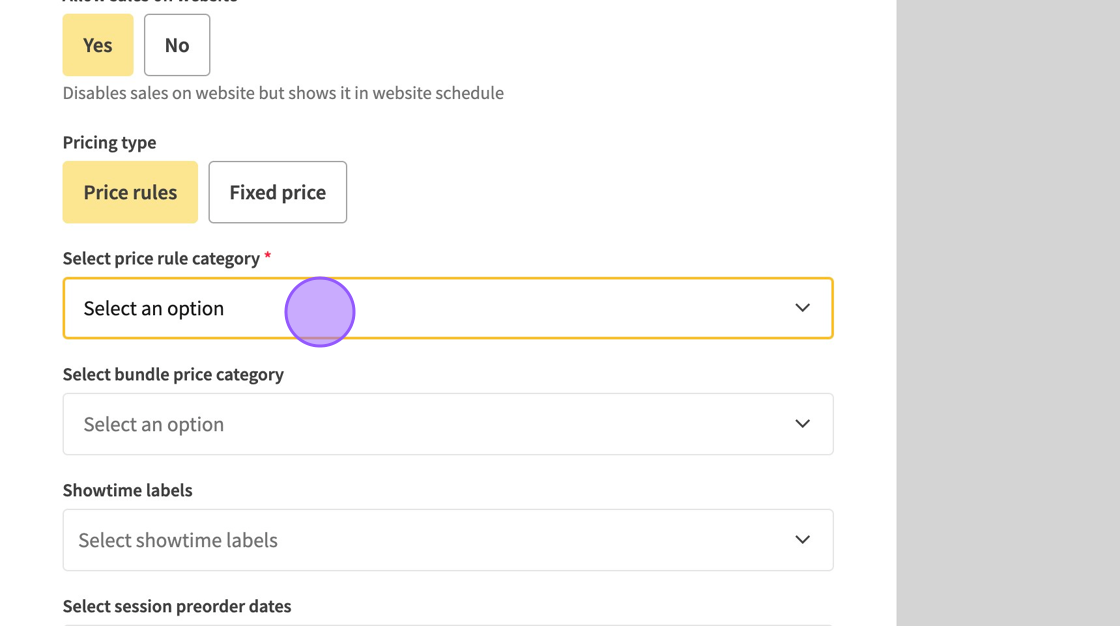Click the 'Select price rule category' label

[x=161, y=258]
